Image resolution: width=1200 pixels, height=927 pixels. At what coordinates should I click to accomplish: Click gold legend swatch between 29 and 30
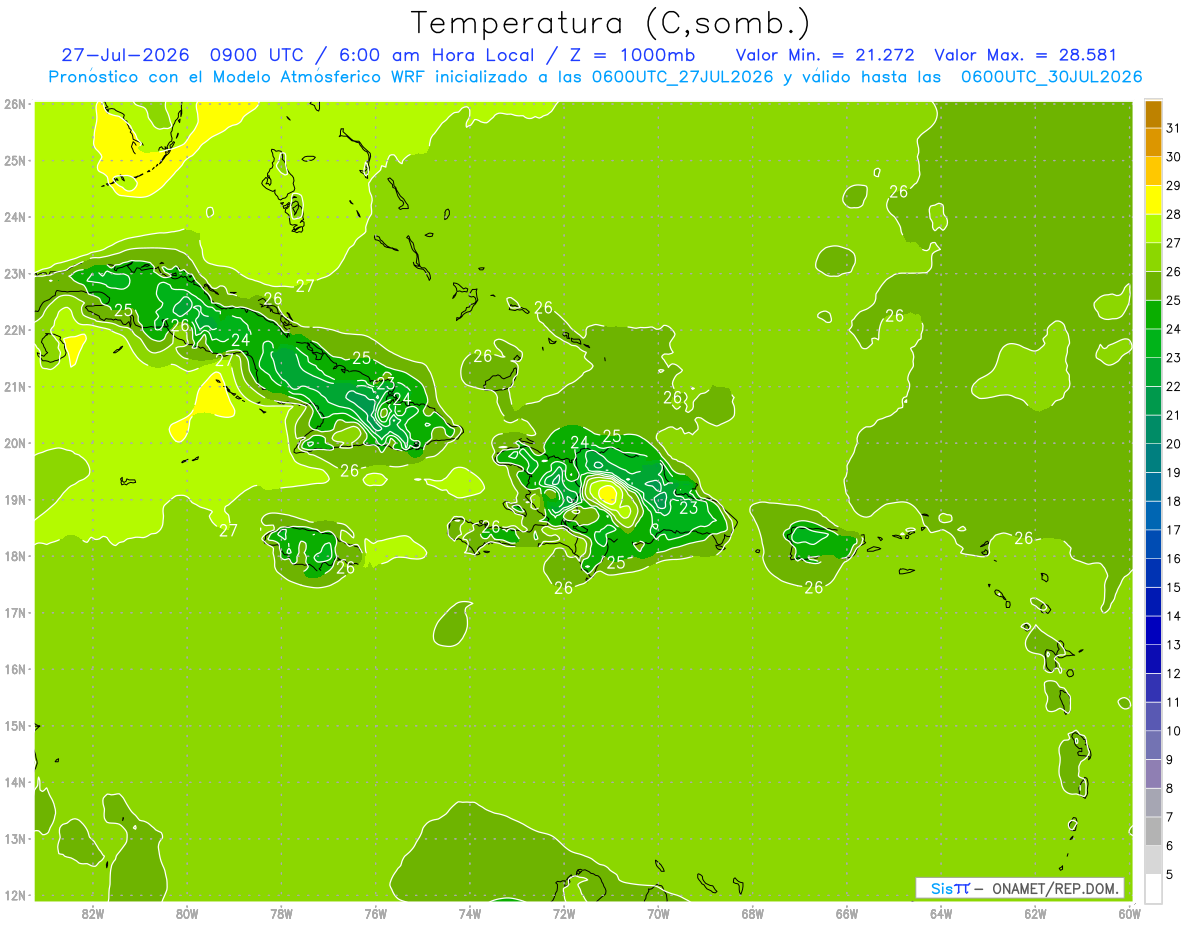(x=1153, y=171)
